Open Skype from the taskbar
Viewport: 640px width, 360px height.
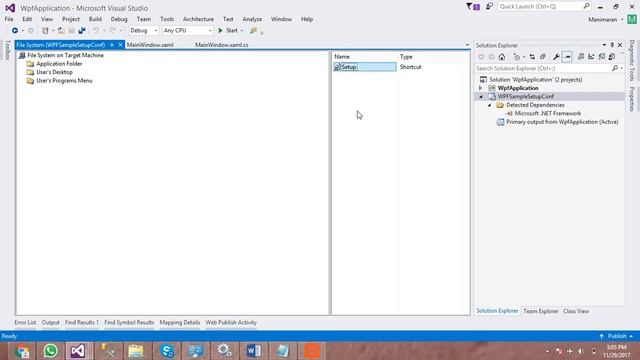click(167, 351)
